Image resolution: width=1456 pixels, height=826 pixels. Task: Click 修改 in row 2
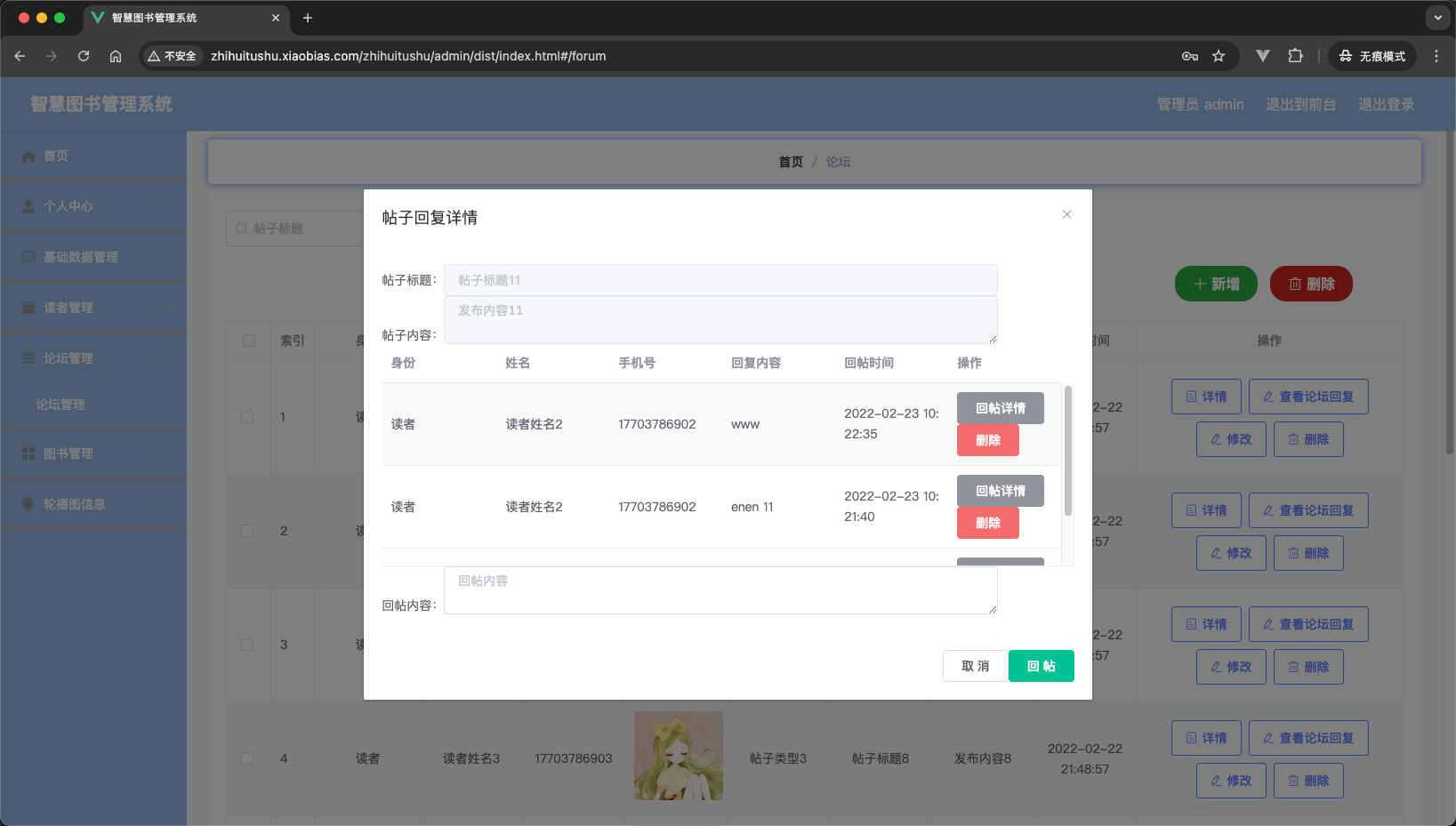click(x=1231, y=553)
